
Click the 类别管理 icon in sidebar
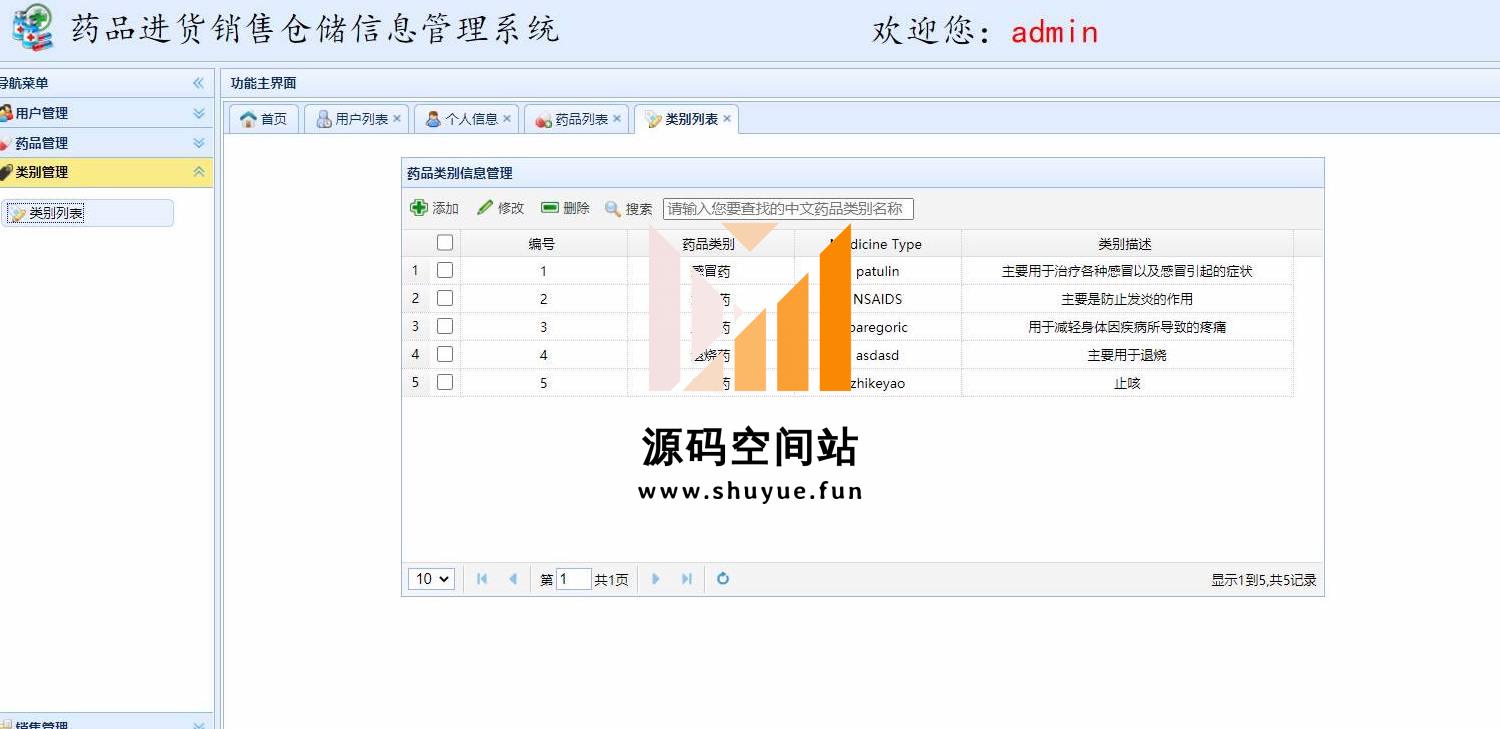[6, 172]
